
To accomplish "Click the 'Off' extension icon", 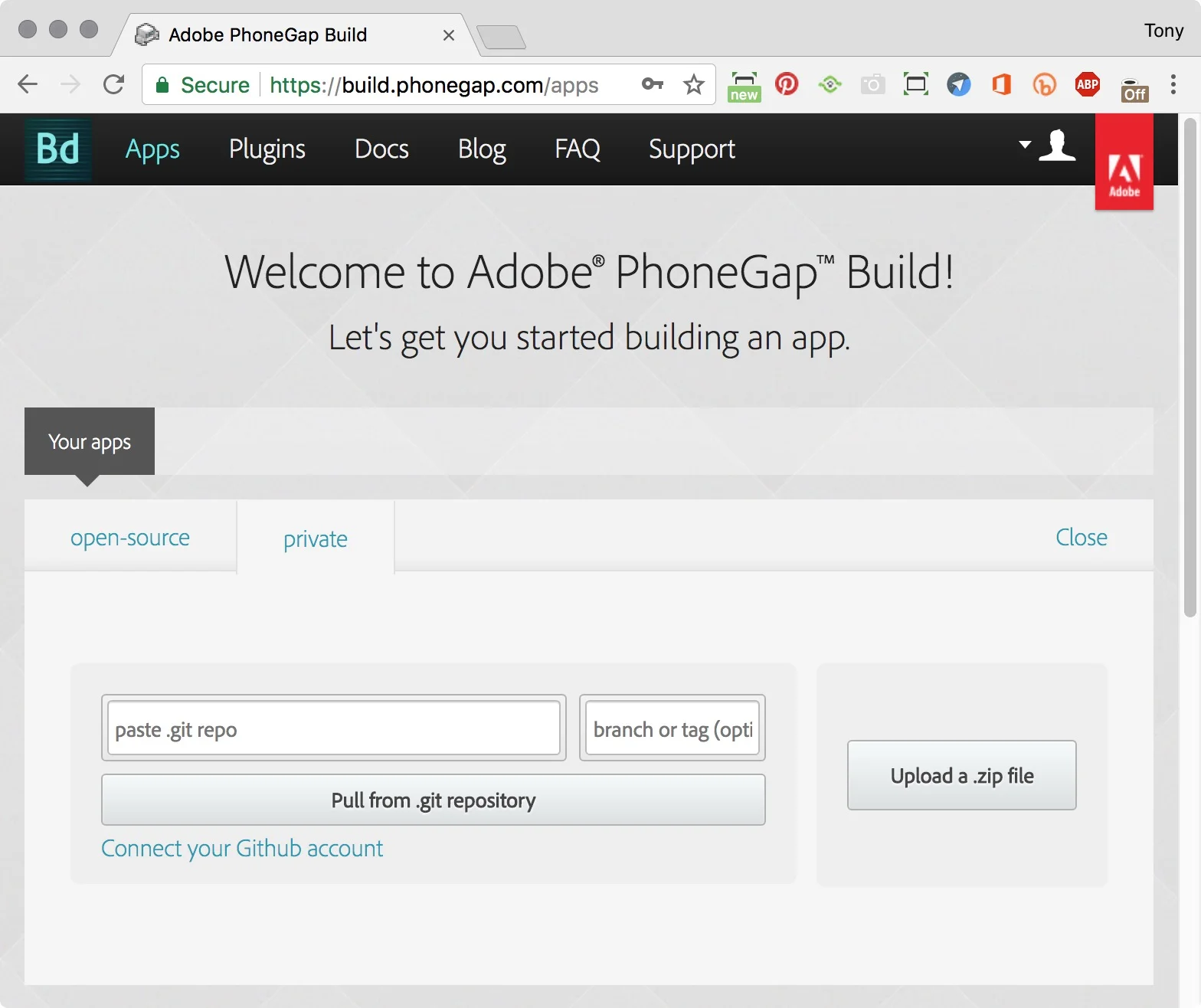I will point(1134,90).
